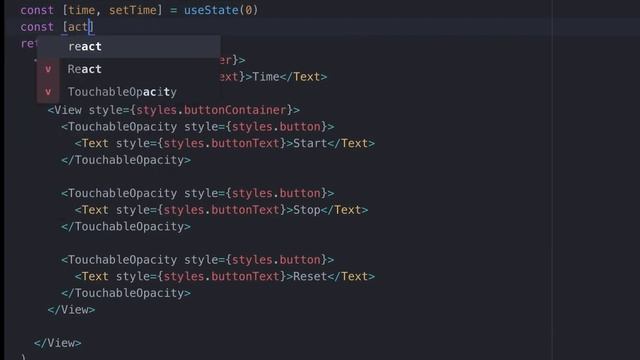Click 'styles.button' on the first TouchableOpacity
This screenshot has width=640, height=360.
click(x=276, y=127)
